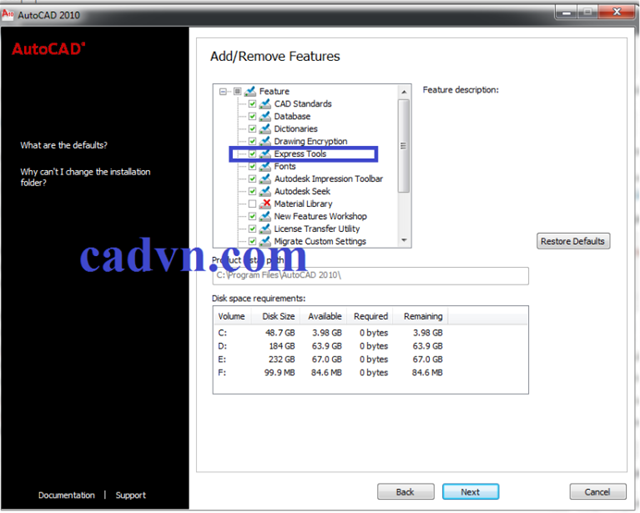Select the Drawing Encryption tree label
The image size is (640, 513).
tap(311, 141)
